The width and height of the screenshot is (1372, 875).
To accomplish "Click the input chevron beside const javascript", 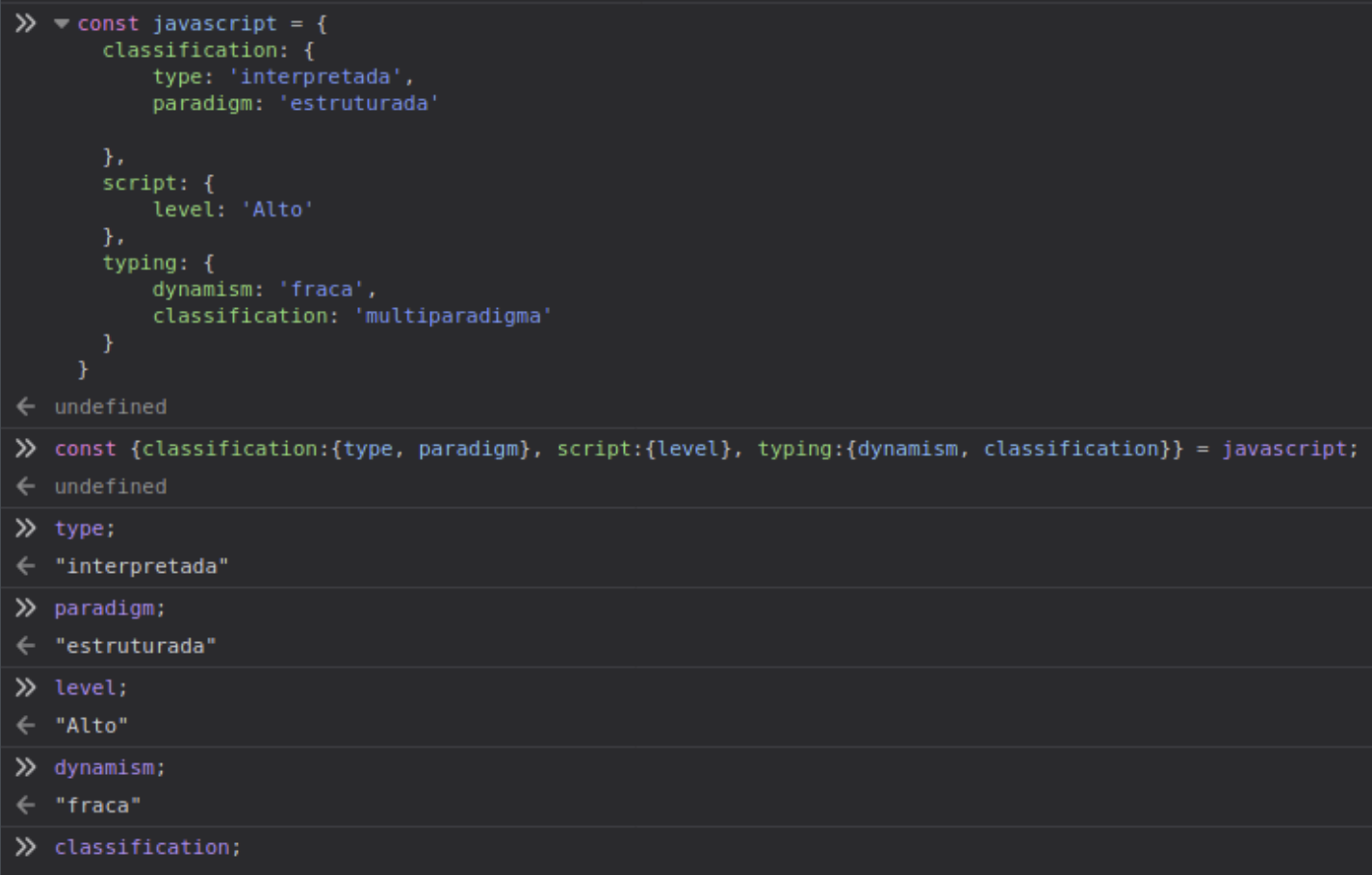I will click(x=26, y=24).
